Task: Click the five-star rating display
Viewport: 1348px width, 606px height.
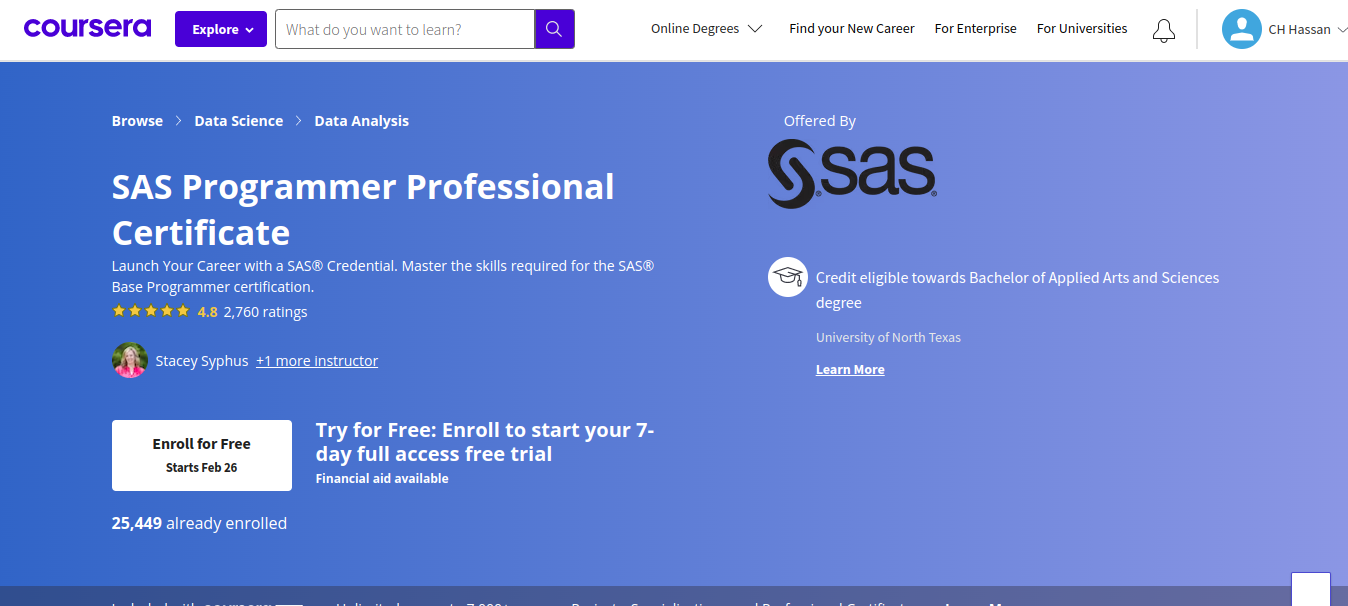Action: [151, 311]
